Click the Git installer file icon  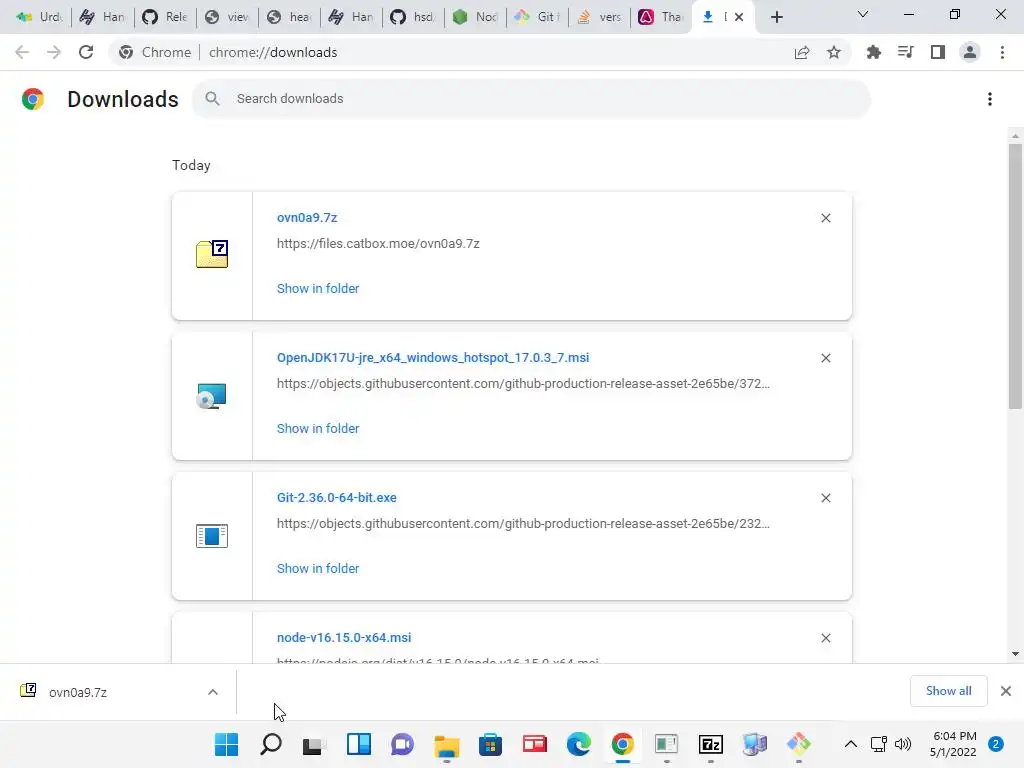pos(212,536)
